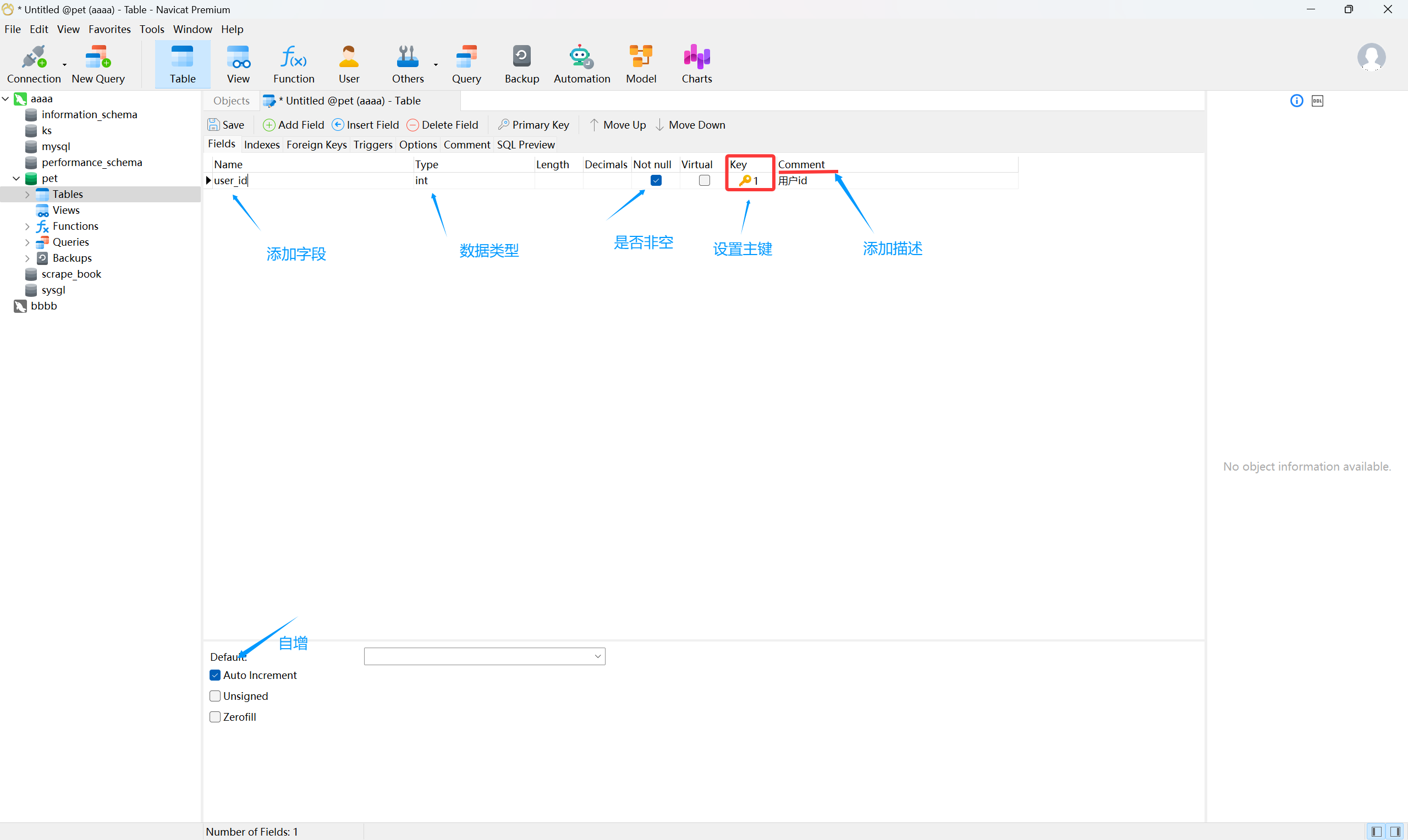Select the scrape_book database
The height and width of the screenshot is (840, 1408).
click(x=71, y=274)
